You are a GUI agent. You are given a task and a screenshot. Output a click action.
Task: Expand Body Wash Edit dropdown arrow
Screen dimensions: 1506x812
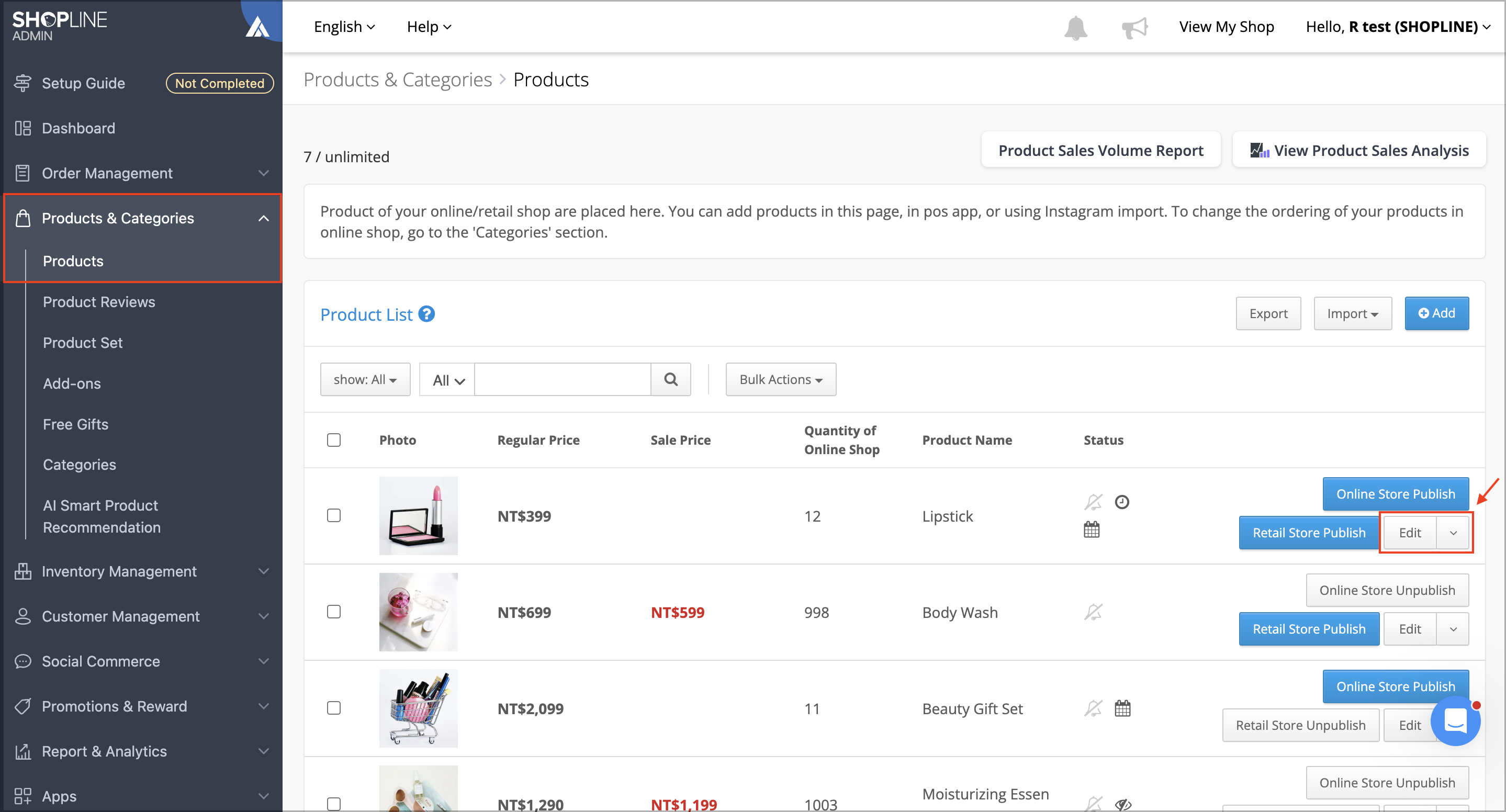click(1453, 629)
